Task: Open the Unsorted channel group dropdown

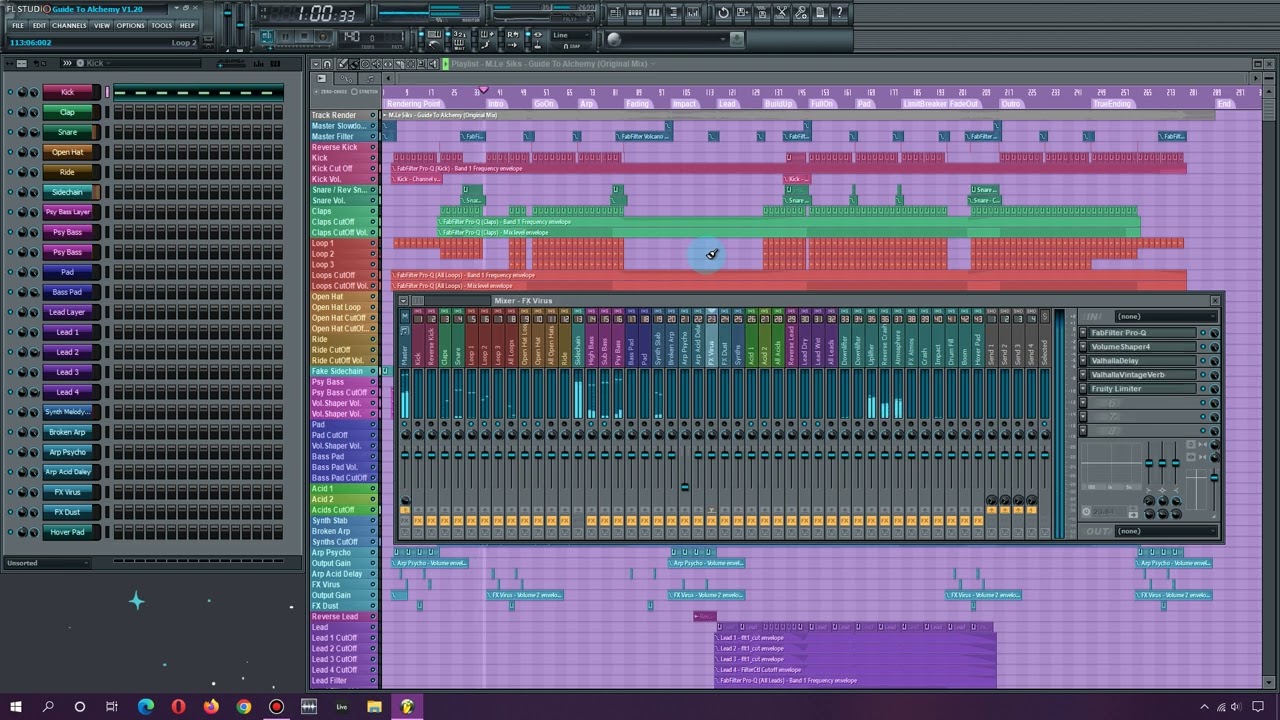Action: tap(47, 563)
